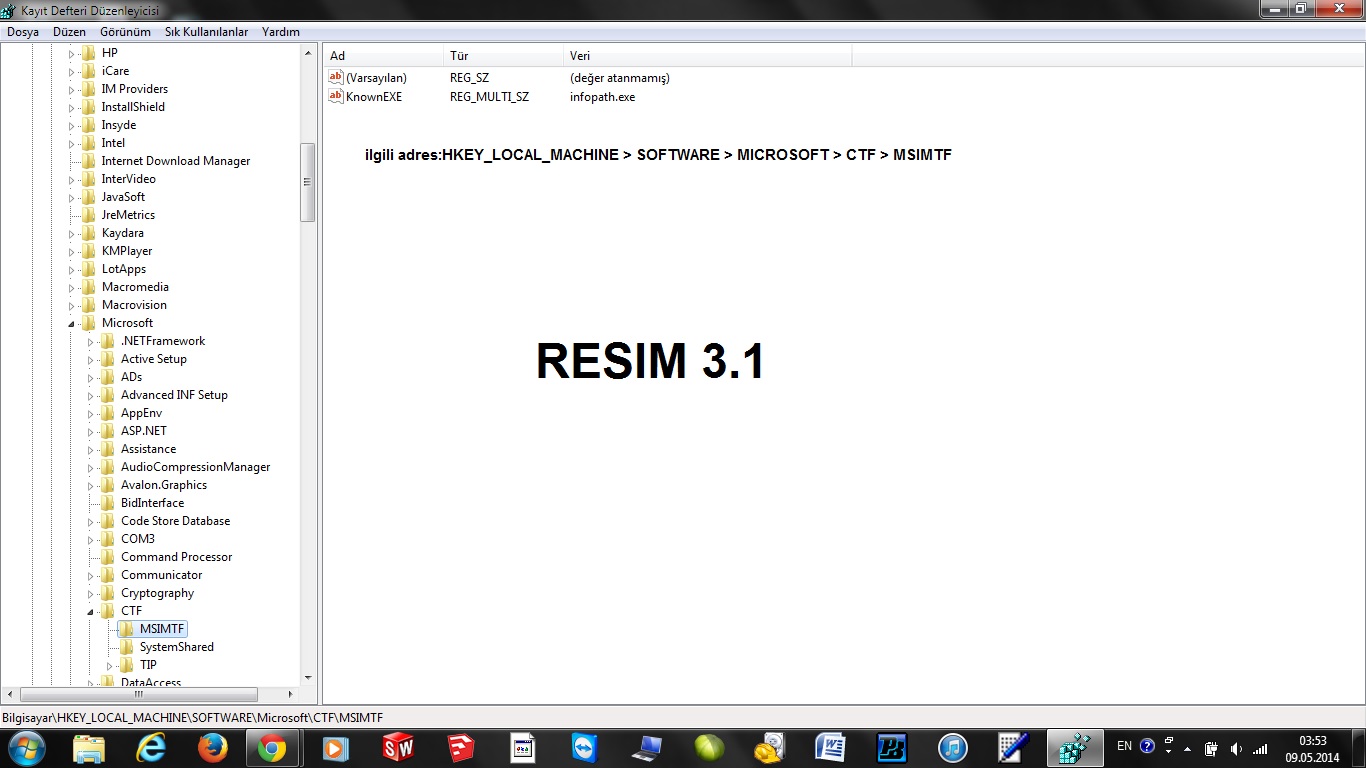Viewport: 1366px width, 768px height.
Task: Click the REG_MULTI_SZ type cell
Action: coord(489,97)
